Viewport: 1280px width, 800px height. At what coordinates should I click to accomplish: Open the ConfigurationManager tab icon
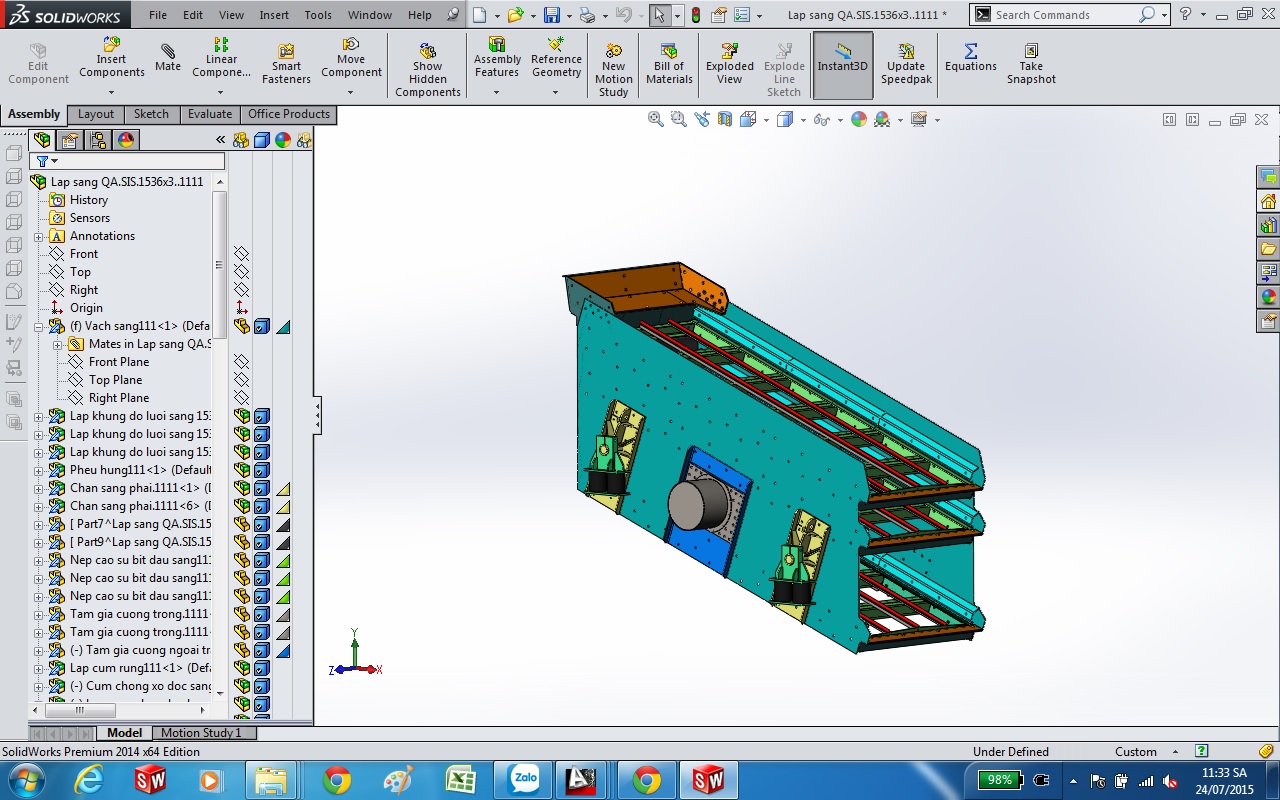(x=97, y=140)
